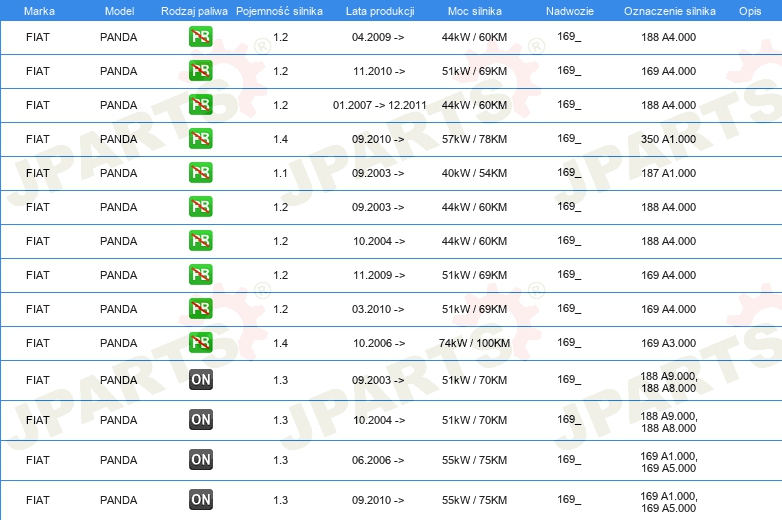Viewport: 782px width, 520px height.
Task: Select PB icon in the 01.2007 -> 12.2011 row
Action: [200, 104]
